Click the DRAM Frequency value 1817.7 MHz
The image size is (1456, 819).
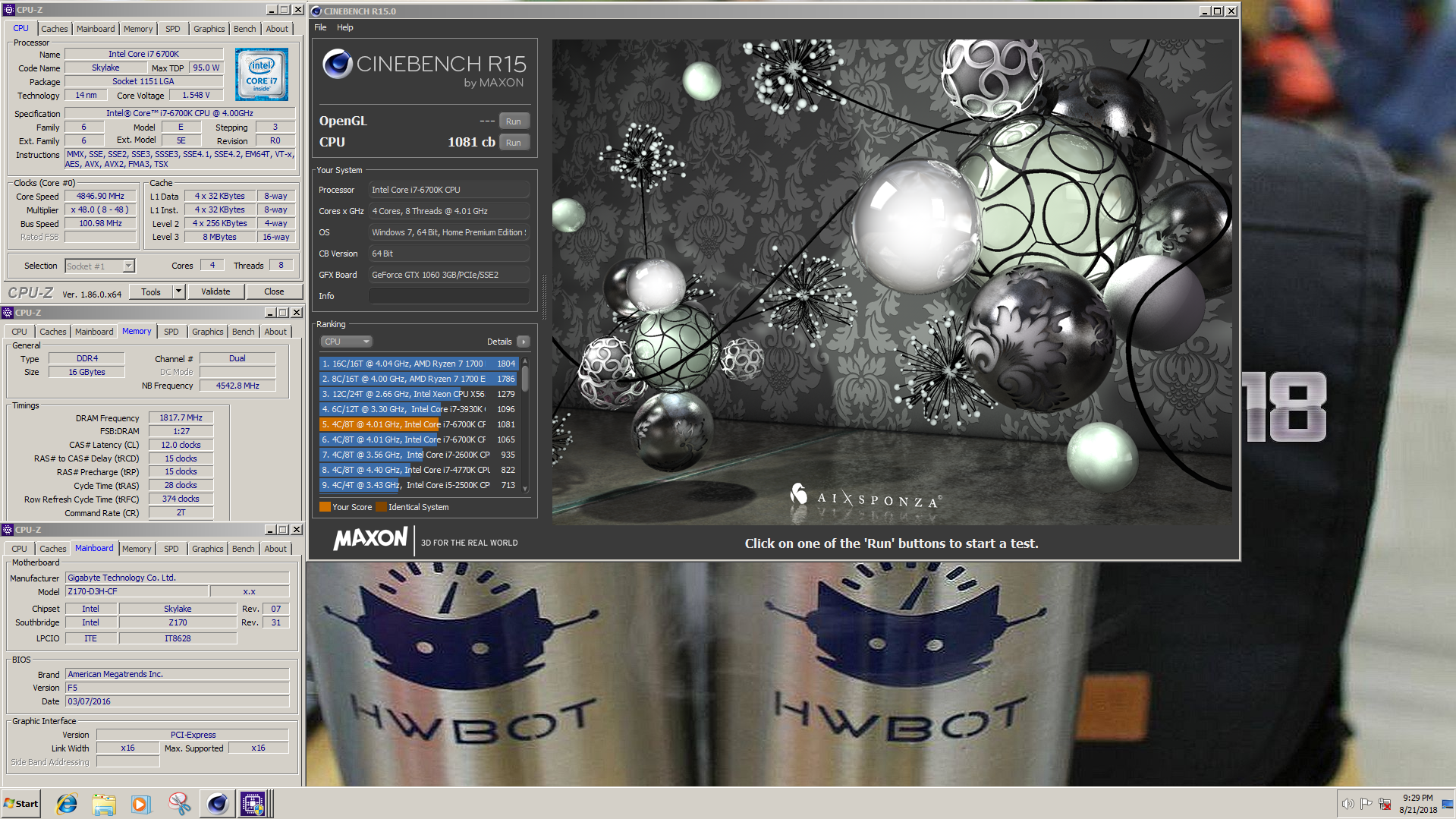(181, 417)
